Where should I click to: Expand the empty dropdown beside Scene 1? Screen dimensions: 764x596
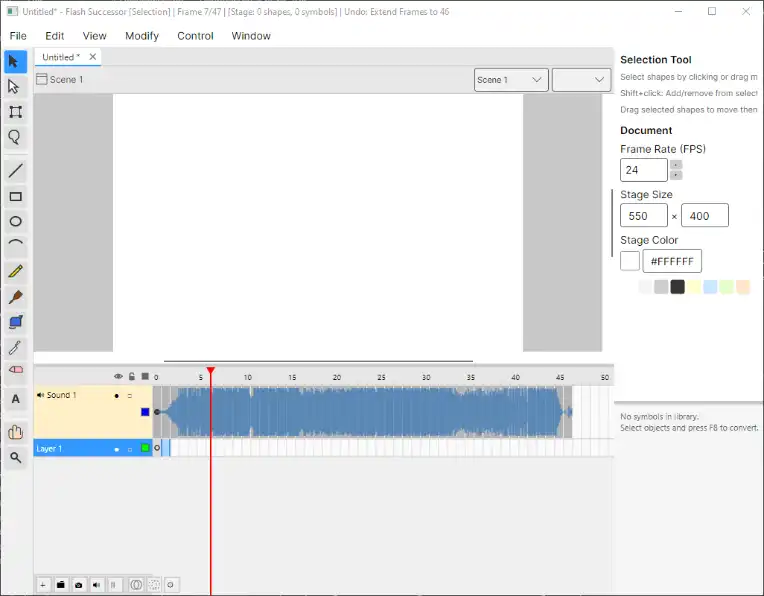581,80
